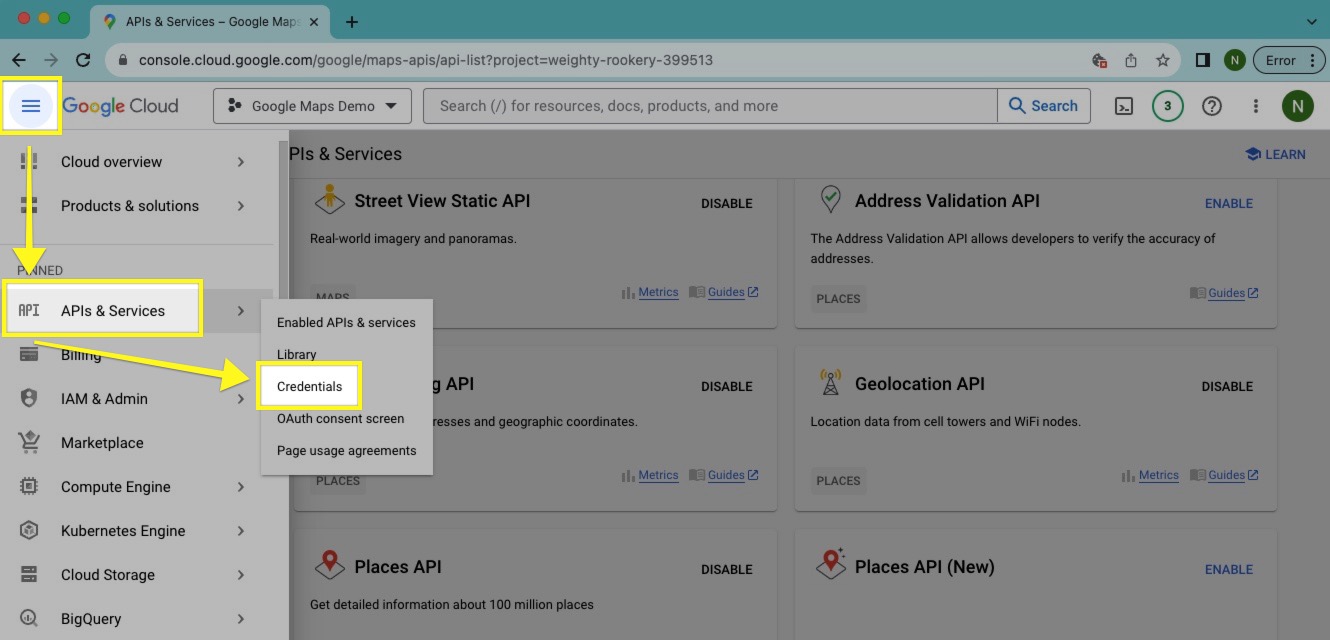The image size is (1330, 640).
Task: Click the Cloud Storage icon
Action: coord(29,575)
